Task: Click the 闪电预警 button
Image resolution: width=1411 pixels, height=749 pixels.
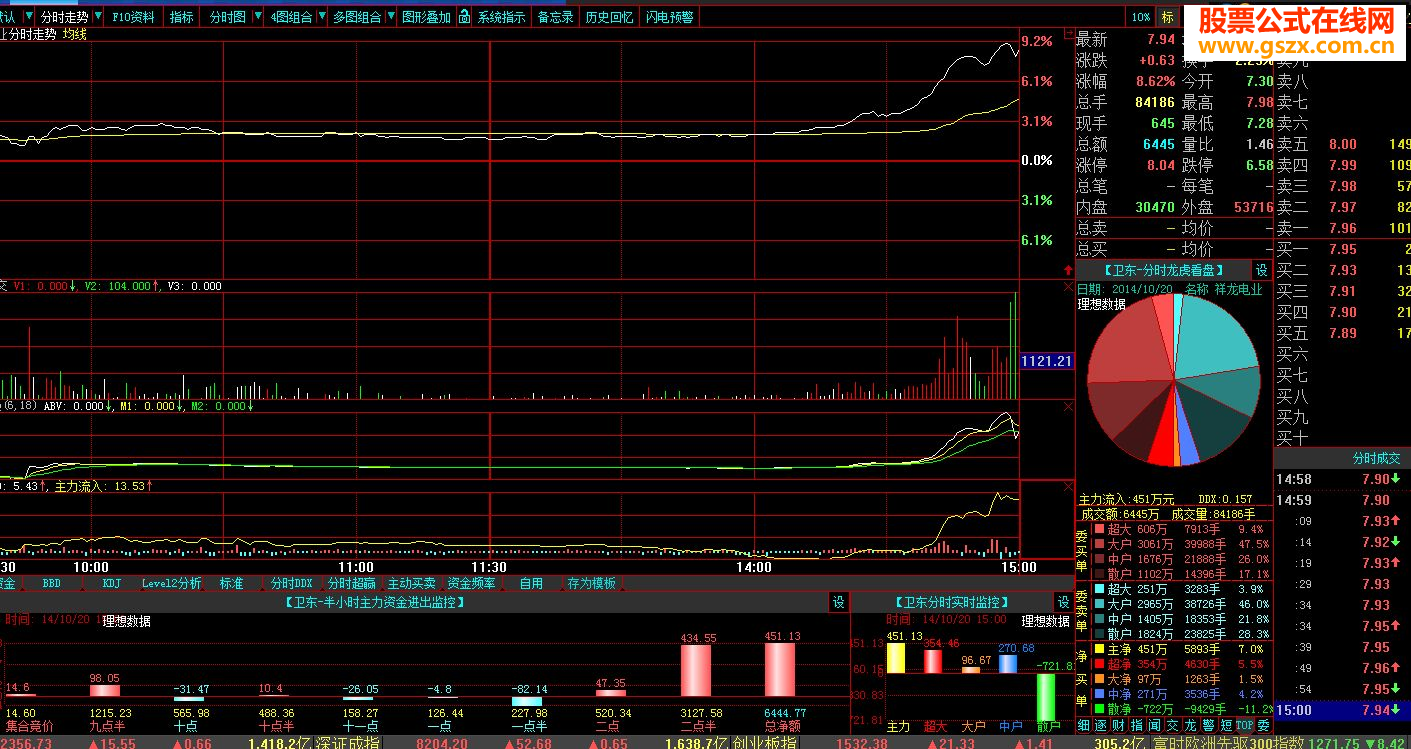Action: 669,17
